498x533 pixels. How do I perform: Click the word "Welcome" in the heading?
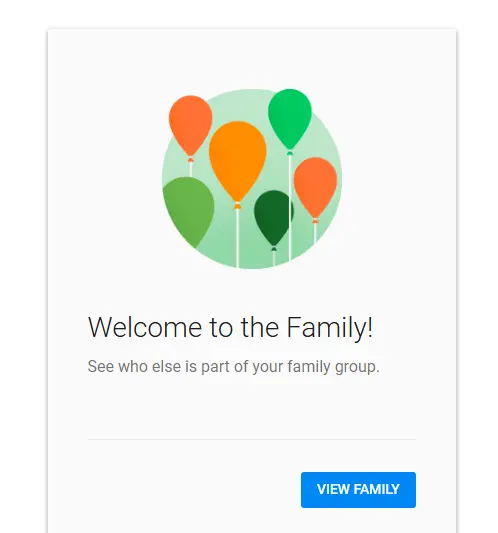pyautogui.click(x=145, y=327)
